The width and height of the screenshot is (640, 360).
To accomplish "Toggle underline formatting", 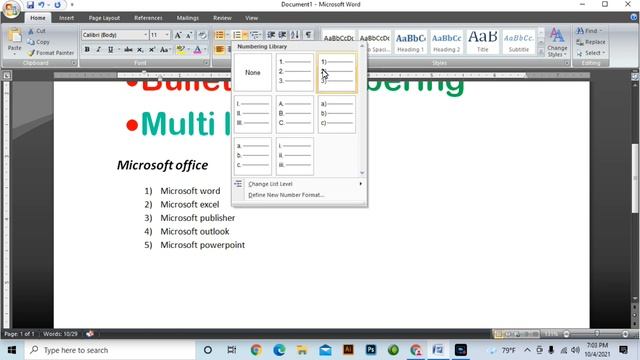I will coord(110,49).
